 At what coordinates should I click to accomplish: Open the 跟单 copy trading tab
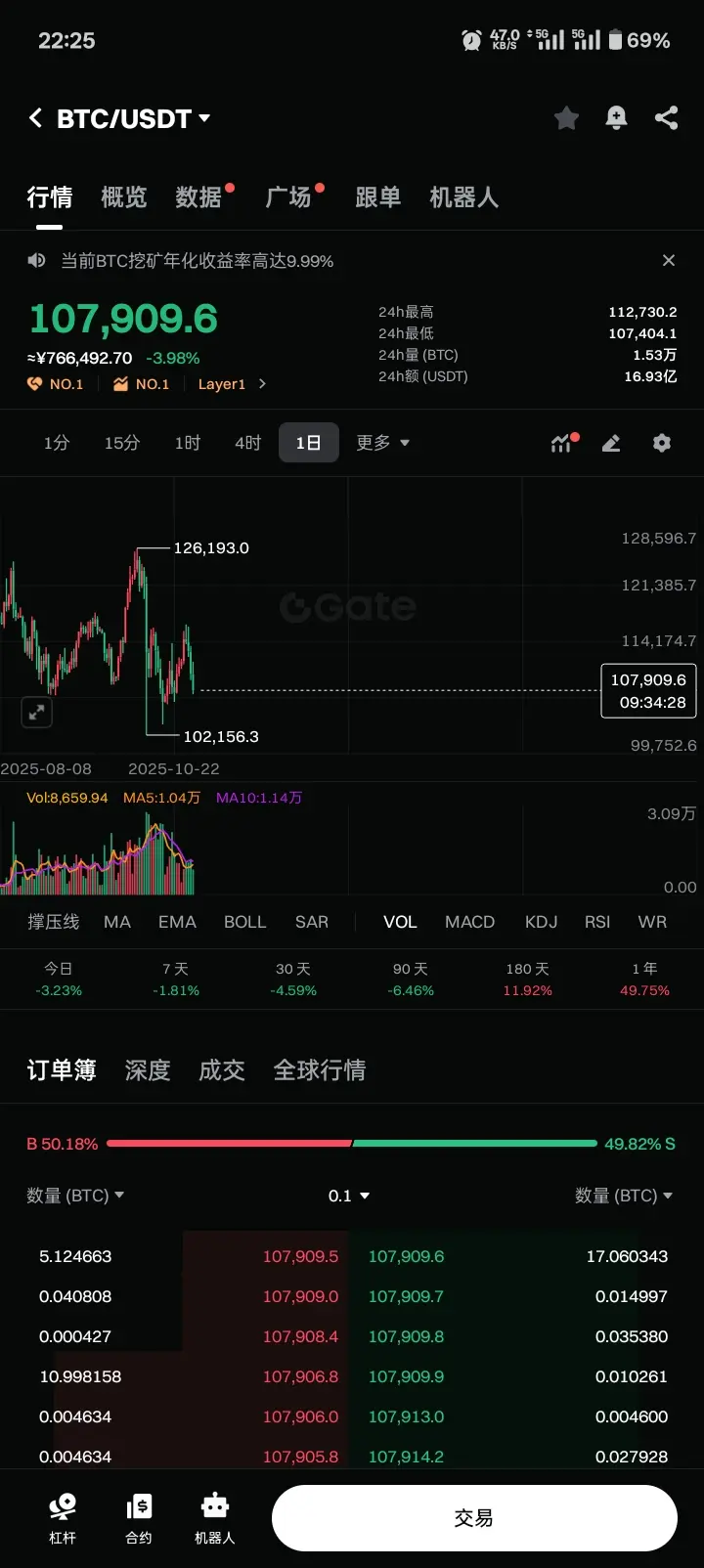click(x=378, y=197)
